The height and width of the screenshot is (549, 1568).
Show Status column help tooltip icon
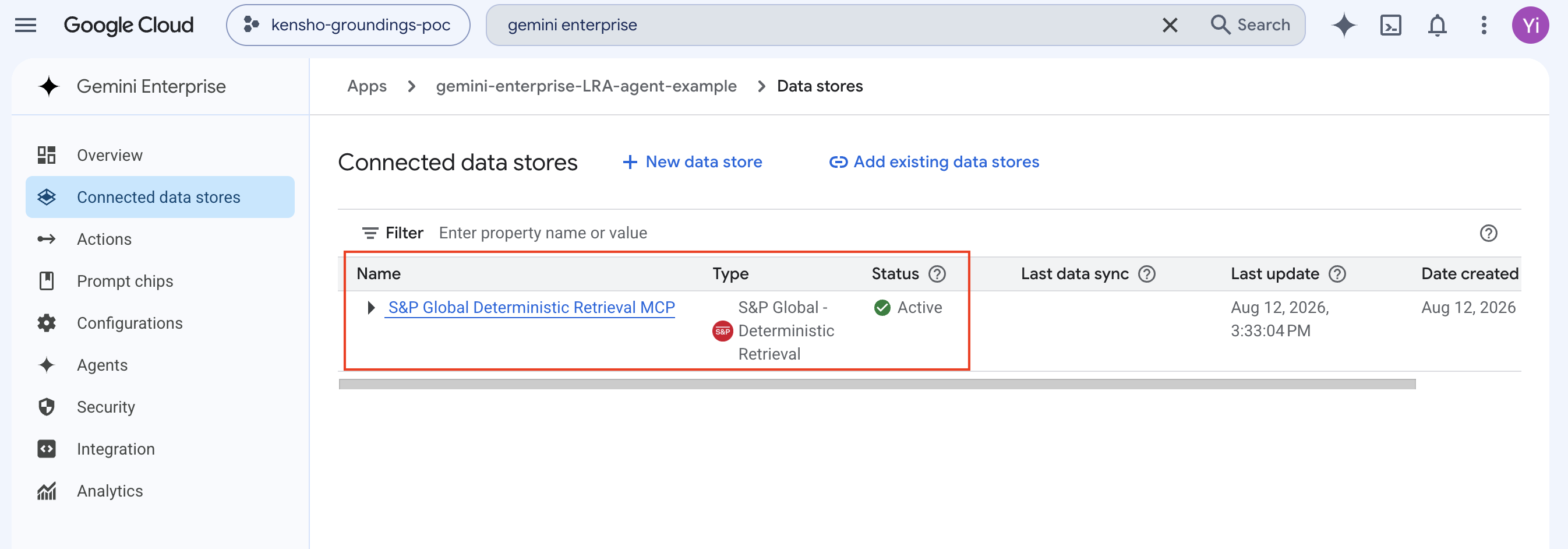[x=937, y=274]
